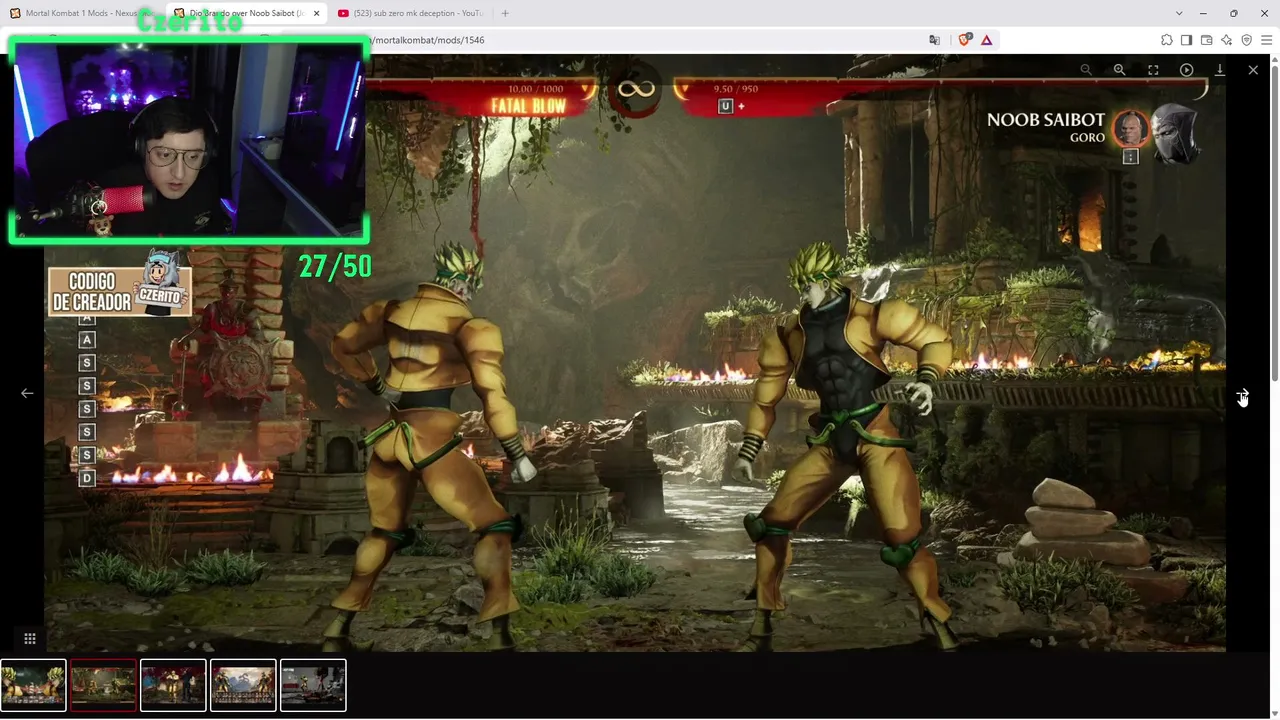Image resolution: width=1280 pixels, height=720 pixels.
Task: Toggle the browser sidebar panel
Action: pyautogui.click(x=1186, y=40)
